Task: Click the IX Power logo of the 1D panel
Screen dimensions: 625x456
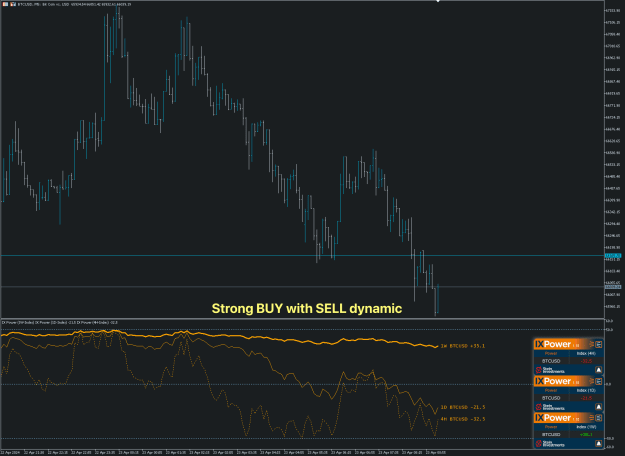Action: click(x=553, y=381)
